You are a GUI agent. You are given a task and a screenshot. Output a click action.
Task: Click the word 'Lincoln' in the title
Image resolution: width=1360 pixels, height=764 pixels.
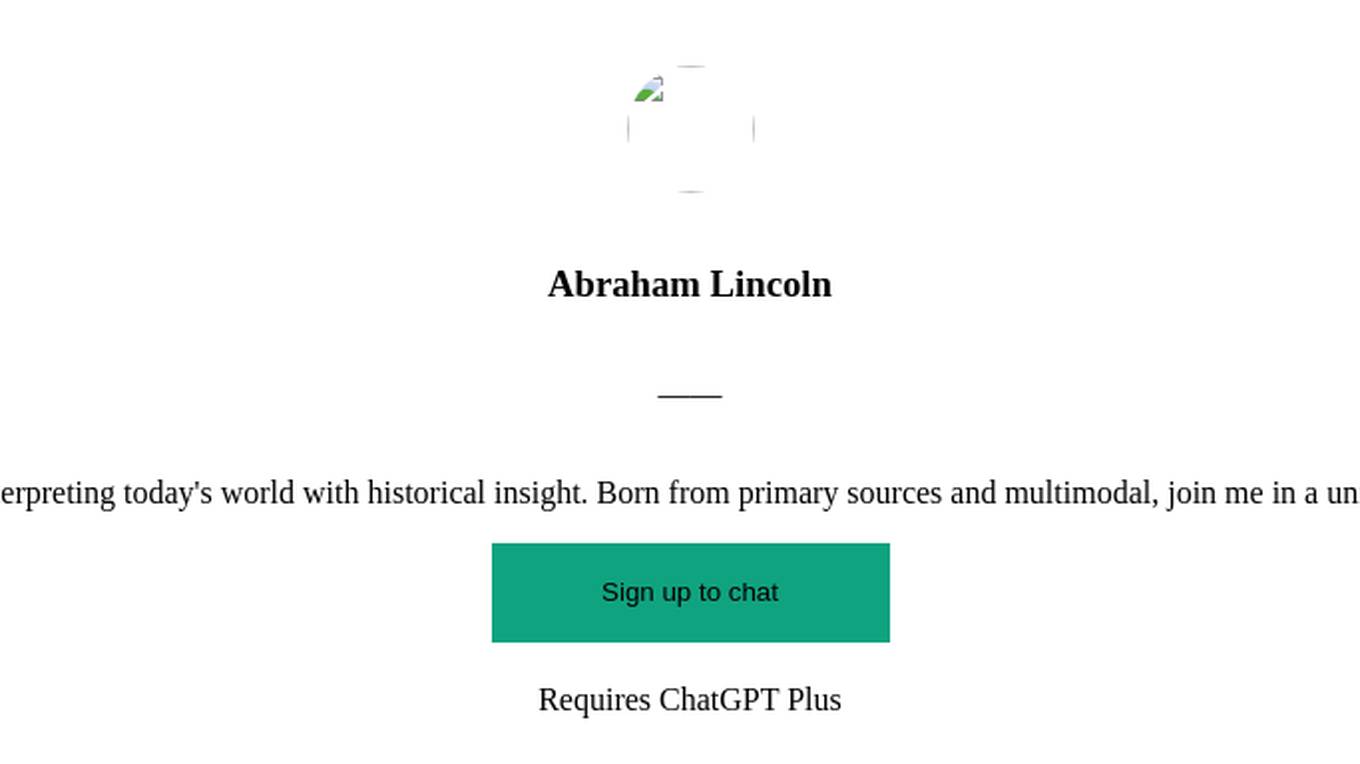771,285
